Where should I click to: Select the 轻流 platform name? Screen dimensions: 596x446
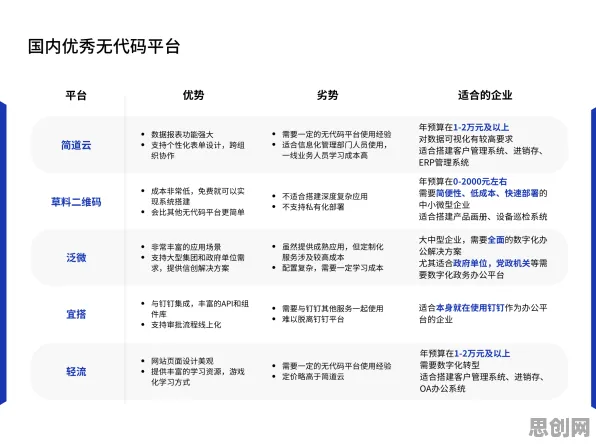[x=76, y=371]
